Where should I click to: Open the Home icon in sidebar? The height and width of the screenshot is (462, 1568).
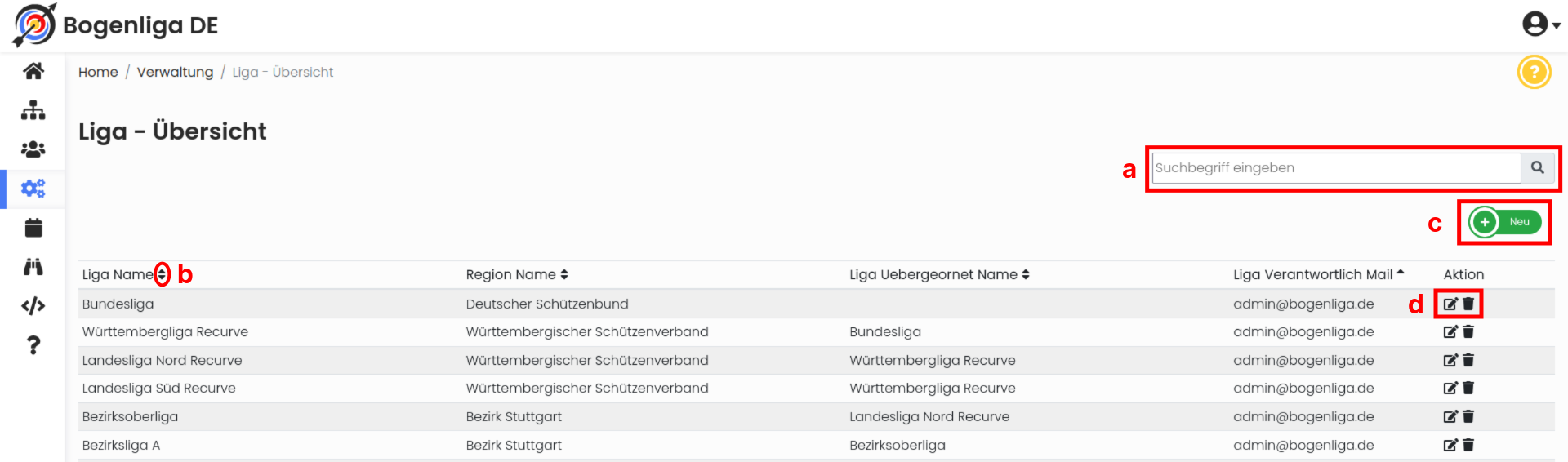pos(33,71)
